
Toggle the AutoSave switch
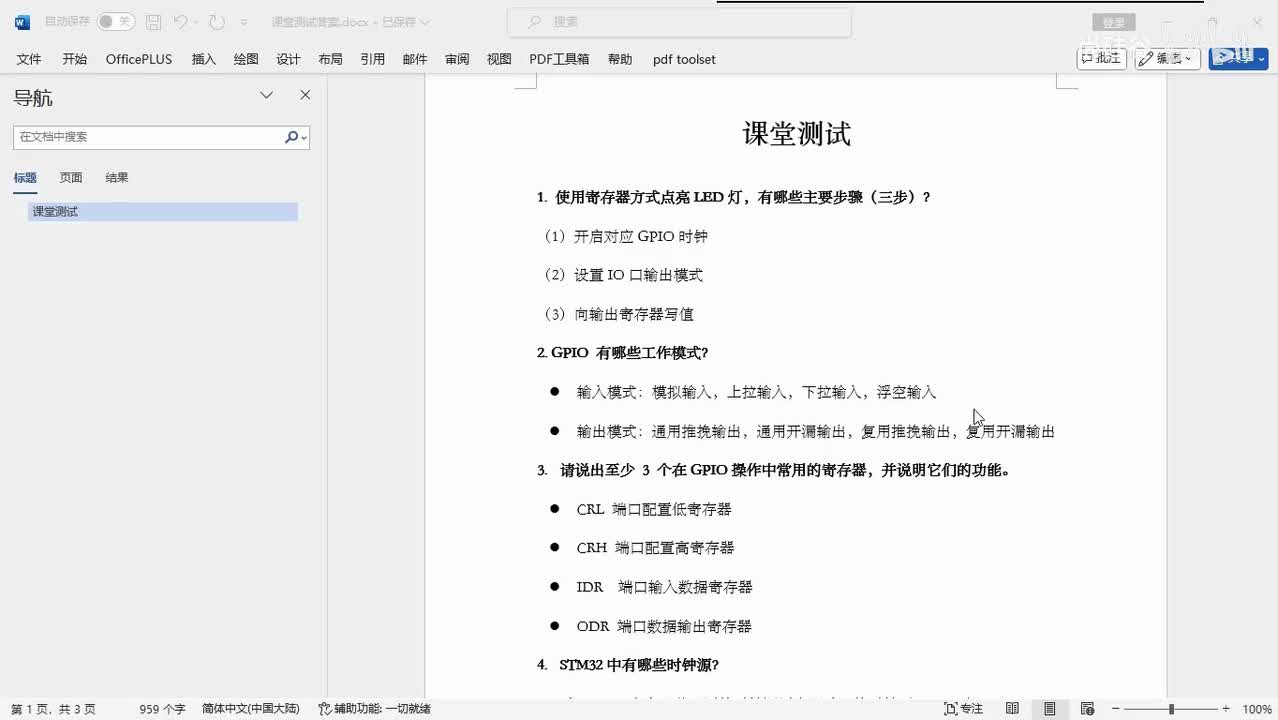tap(116, 21)
